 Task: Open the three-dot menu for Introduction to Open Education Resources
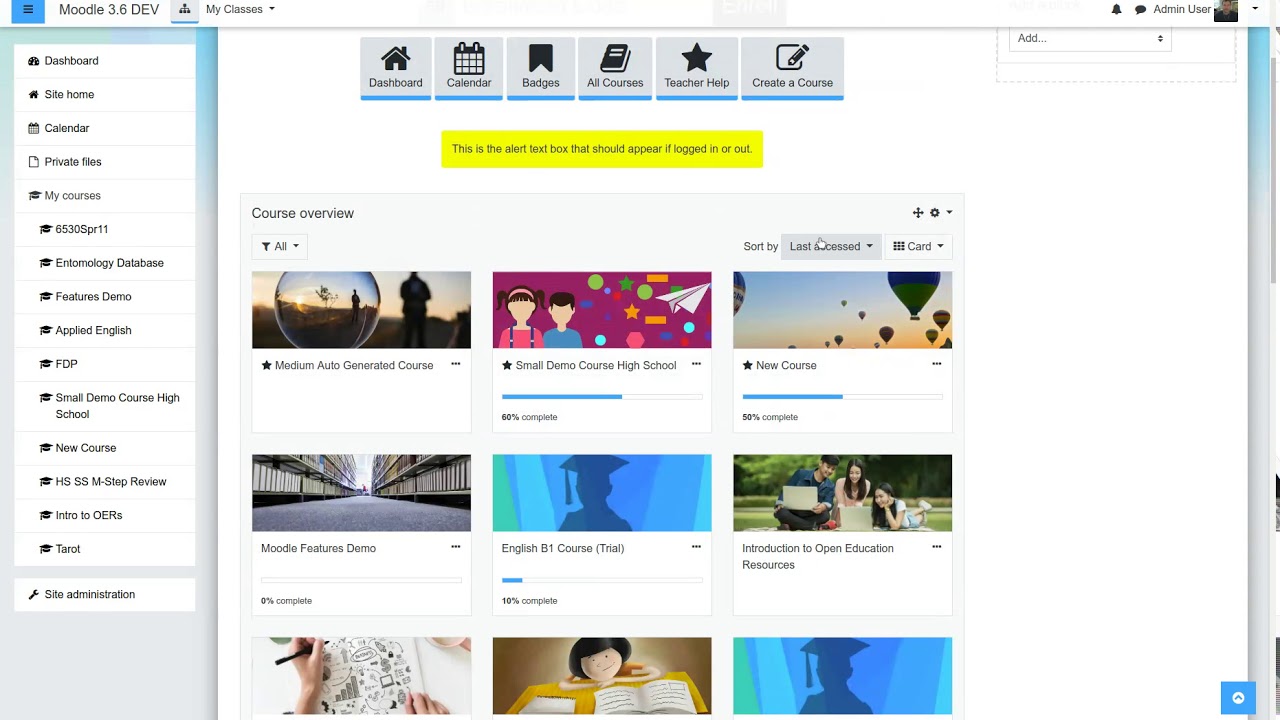pos(937,547)
